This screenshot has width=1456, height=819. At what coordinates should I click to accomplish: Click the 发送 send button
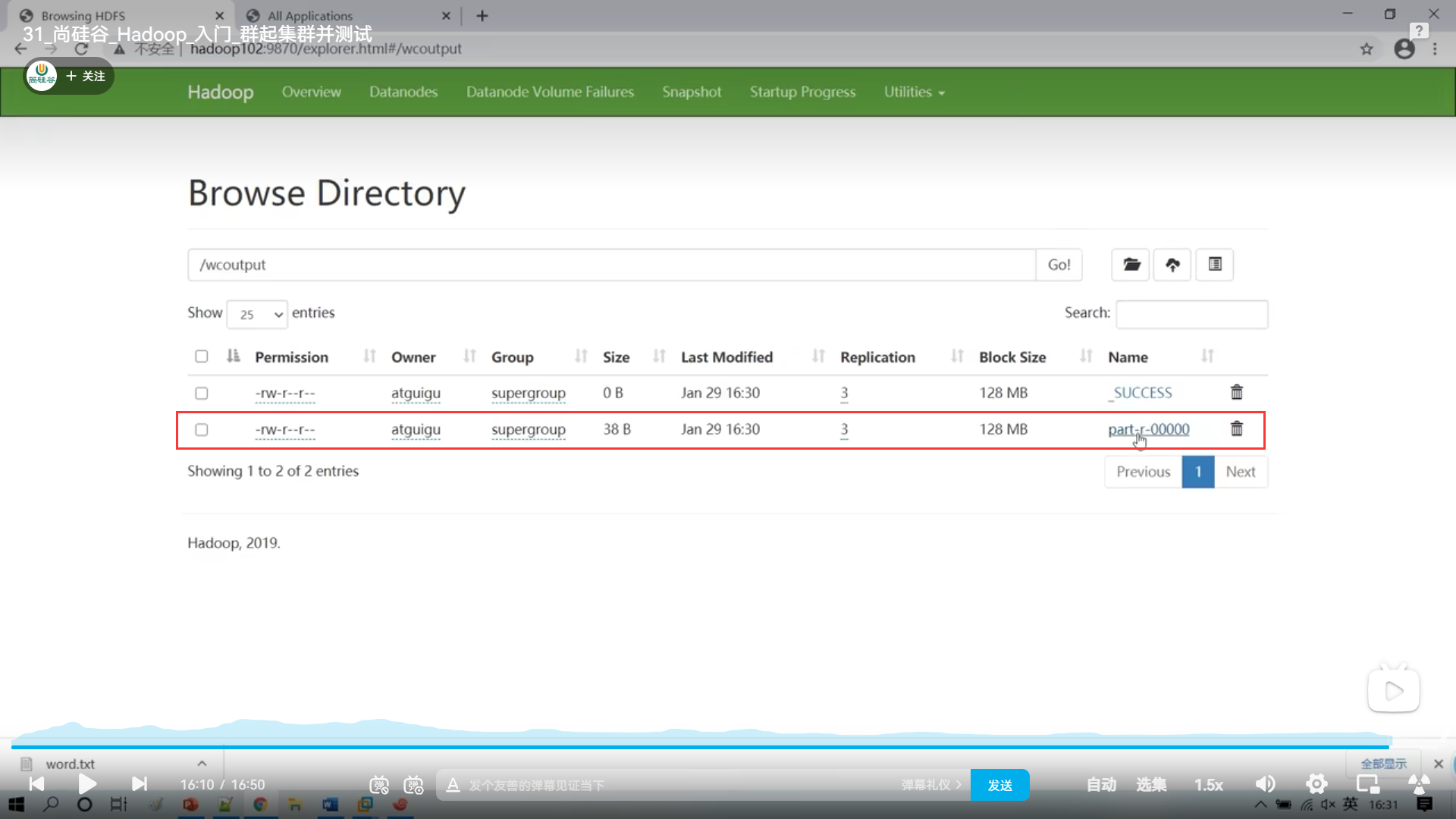pyautogui.click(x=999, y=785)
